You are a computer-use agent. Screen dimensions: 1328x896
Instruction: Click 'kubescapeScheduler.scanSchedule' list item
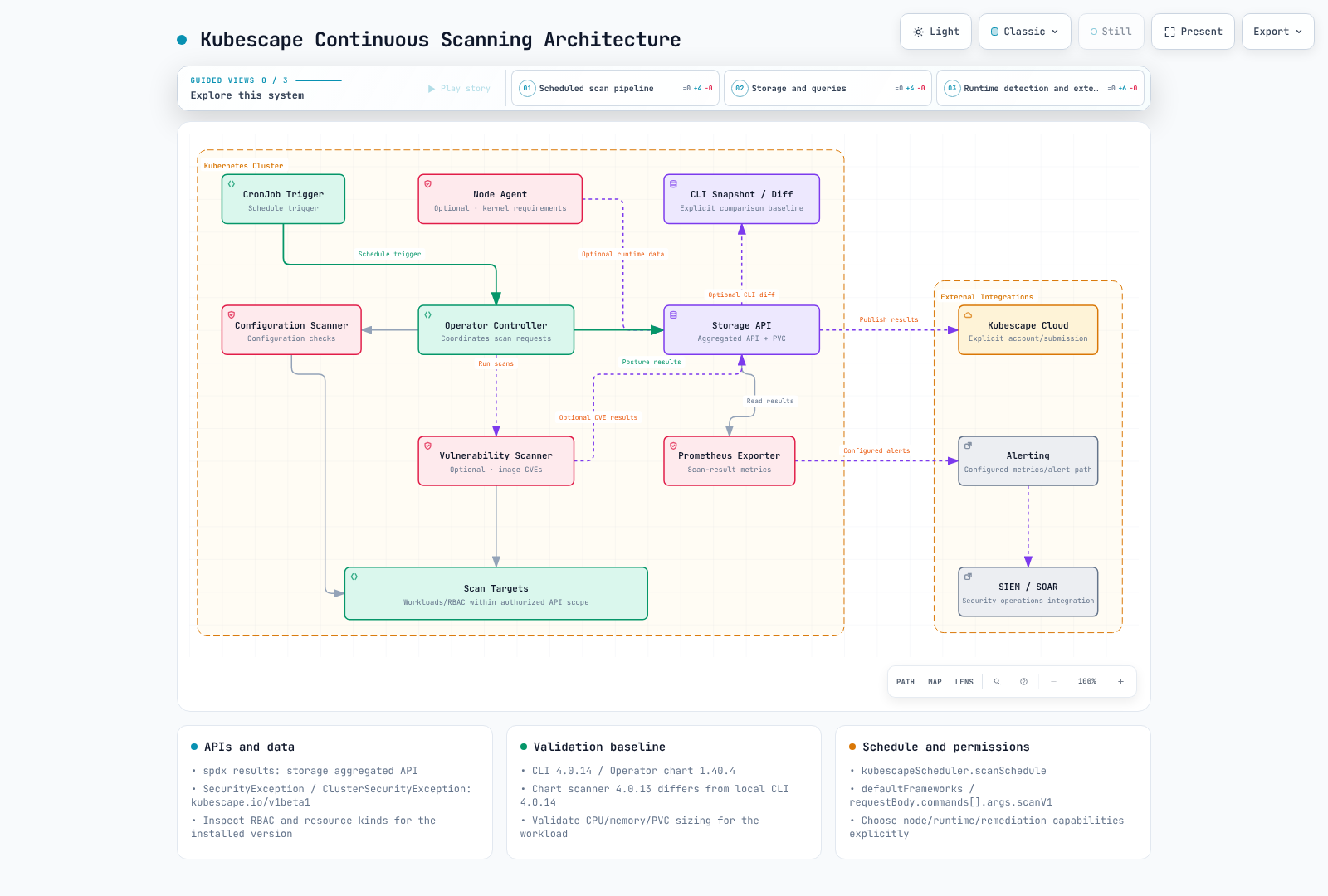click(954, 771)
